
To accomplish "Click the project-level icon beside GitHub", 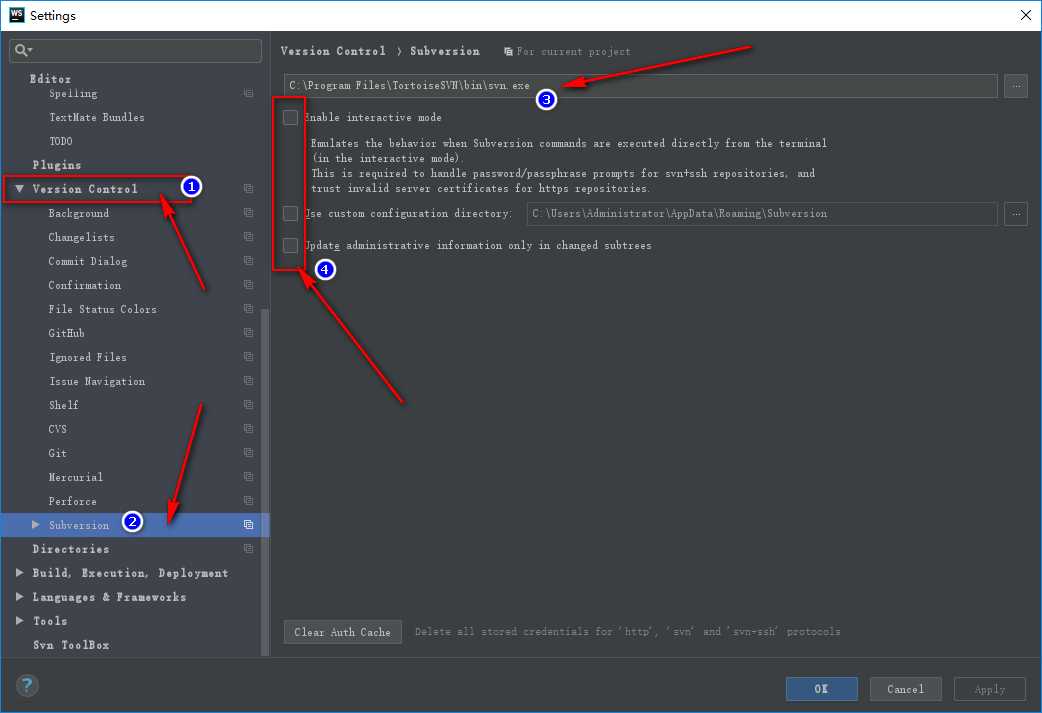I will (249, 332).
